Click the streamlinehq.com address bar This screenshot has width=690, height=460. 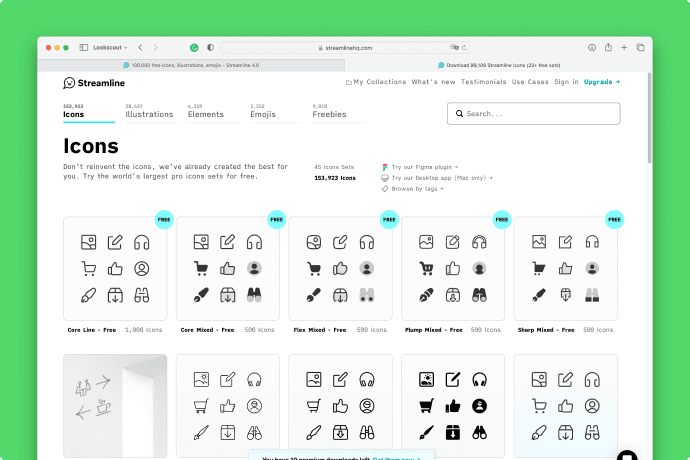tap(345, 48)
